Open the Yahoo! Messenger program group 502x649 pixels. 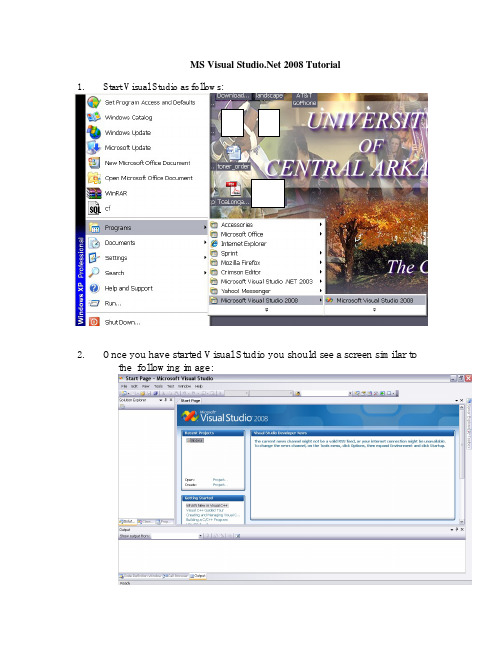[267, 291]
